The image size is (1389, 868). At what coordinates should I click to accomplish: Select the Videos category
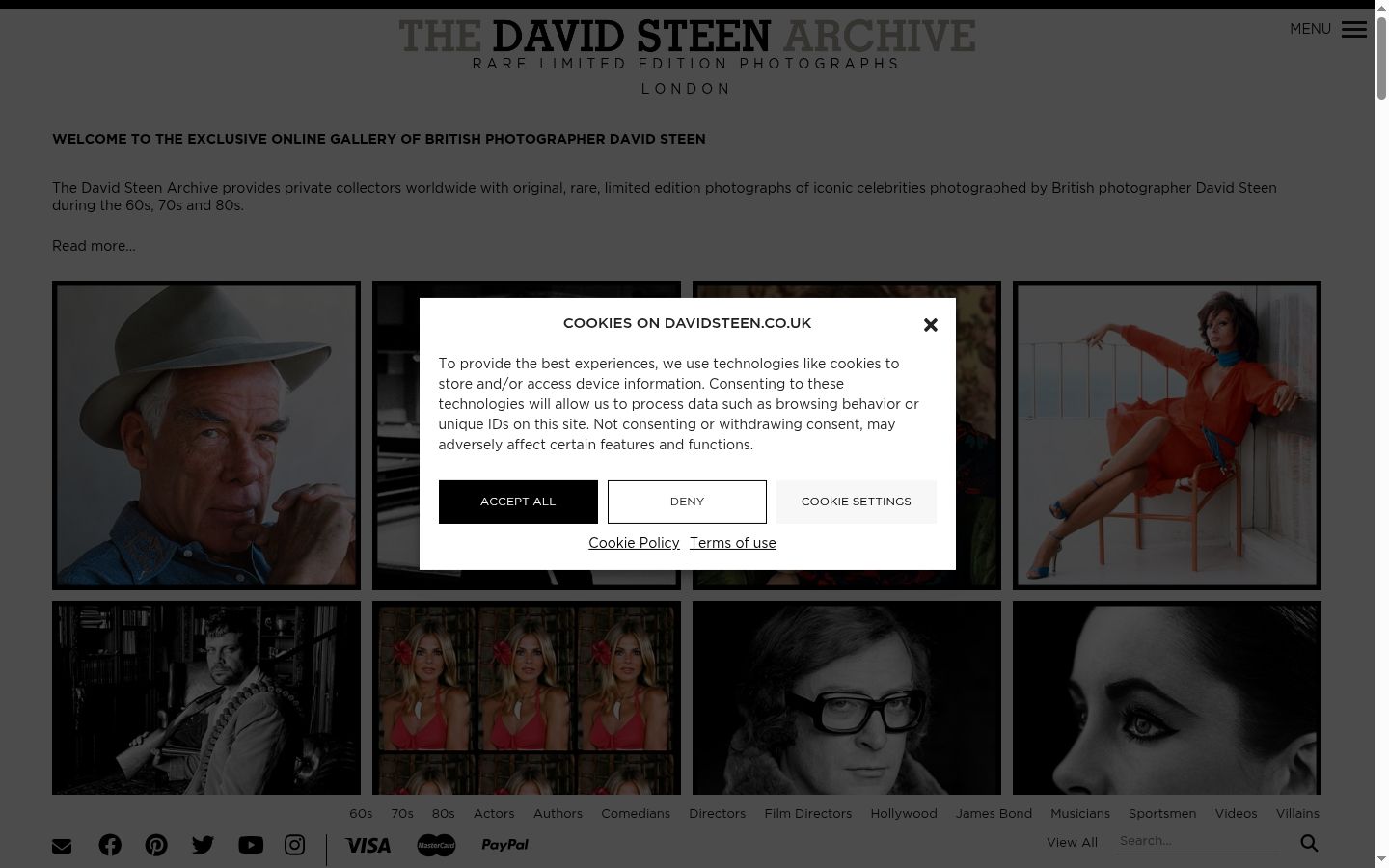tap(1236, 814)
